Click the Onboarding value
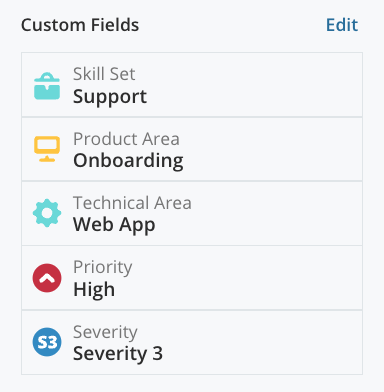The width and height of the screenshot is (384, 392). [x=128, y=161]
